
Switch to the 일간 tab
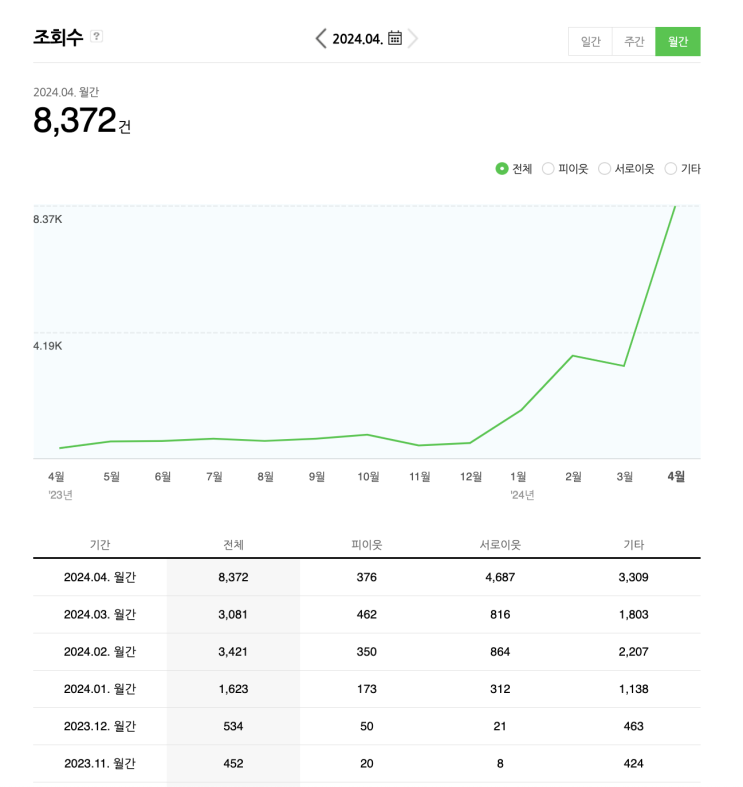coord(590,42)
